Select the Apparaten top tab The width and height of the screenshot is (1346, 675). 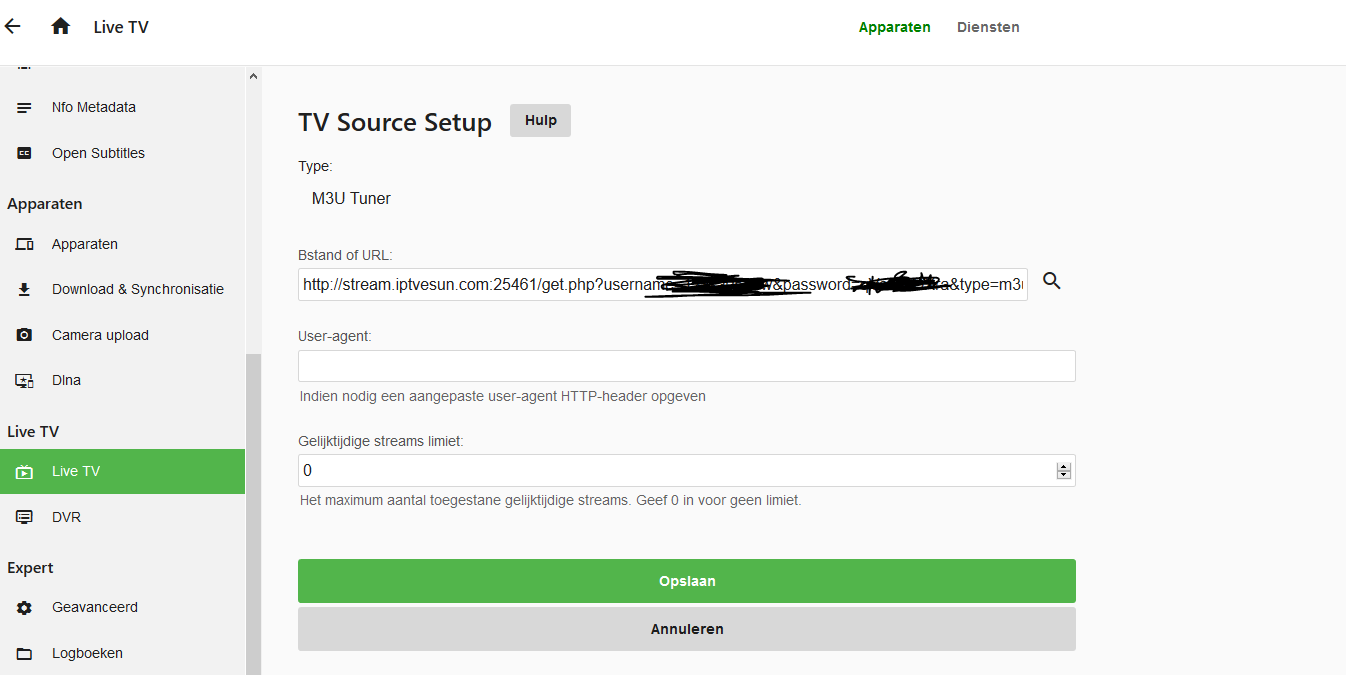pyautogui.click(x=894, y=27)
